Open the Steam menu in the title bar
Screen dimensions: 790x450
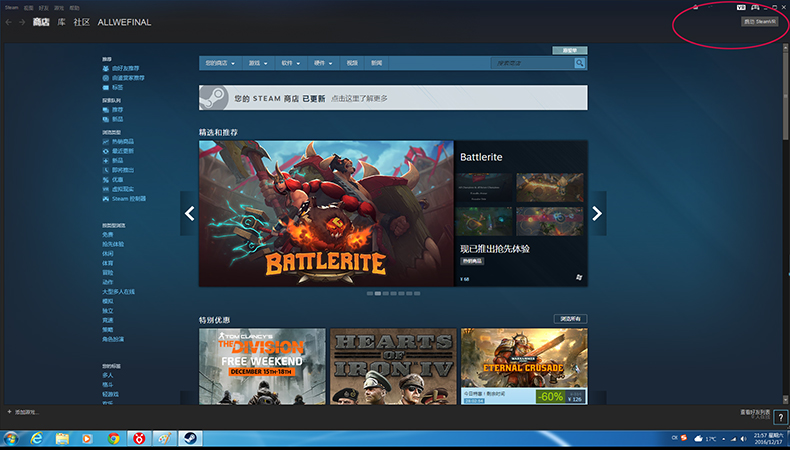tap(12, 8)
